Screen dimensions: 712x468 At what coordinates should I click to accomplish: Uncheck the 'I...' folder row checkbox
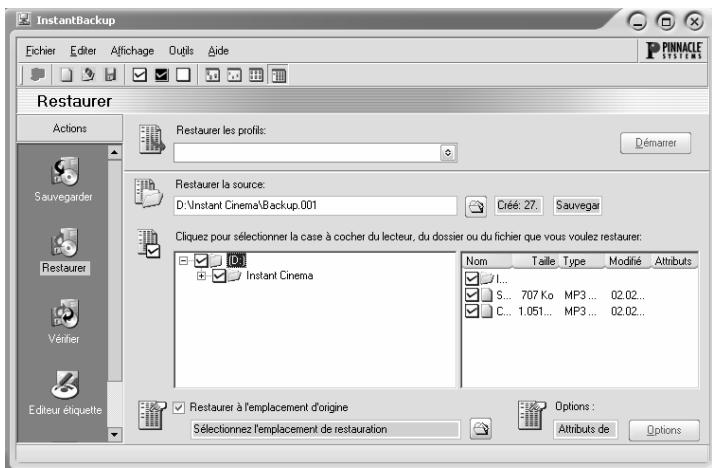tap(472, 278)
